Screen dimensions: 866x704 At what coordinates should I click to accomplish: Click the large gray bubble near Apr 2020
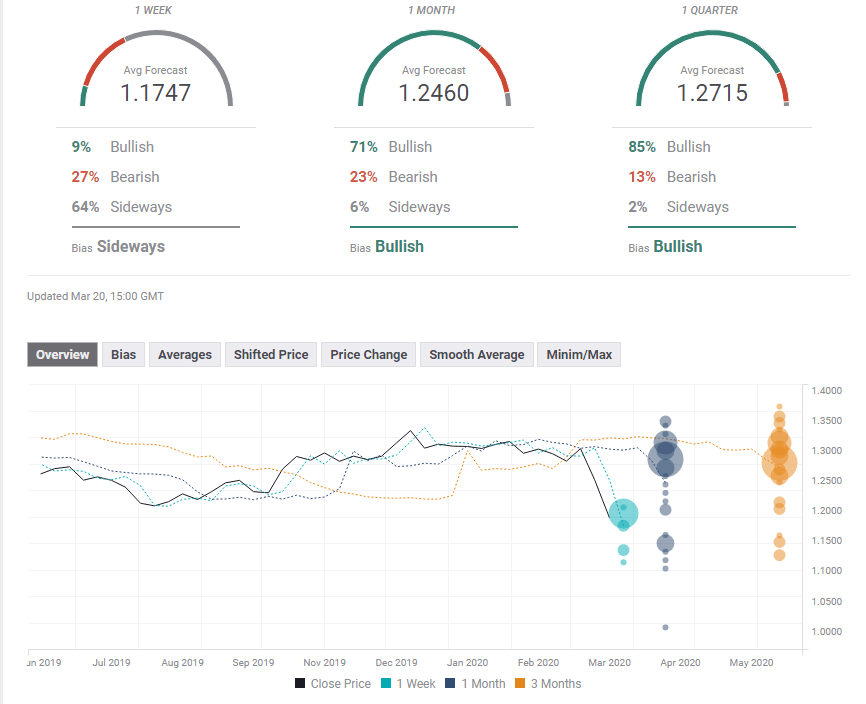tap(665, 458)
